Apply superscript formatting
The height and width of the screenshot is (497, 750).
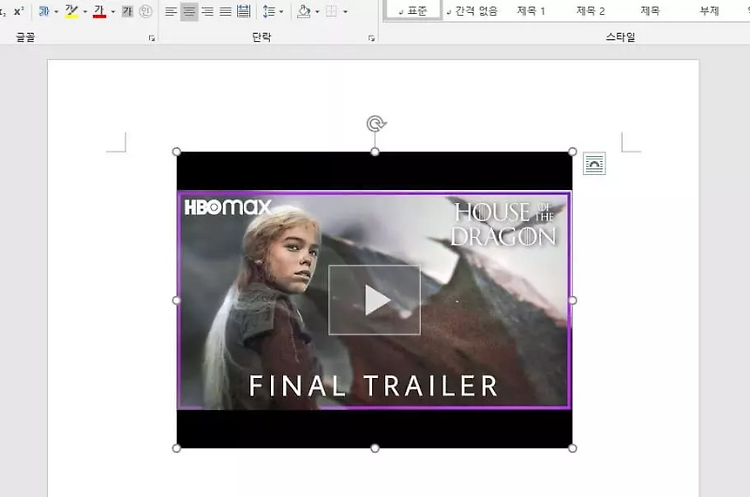[x=19, y=11]
